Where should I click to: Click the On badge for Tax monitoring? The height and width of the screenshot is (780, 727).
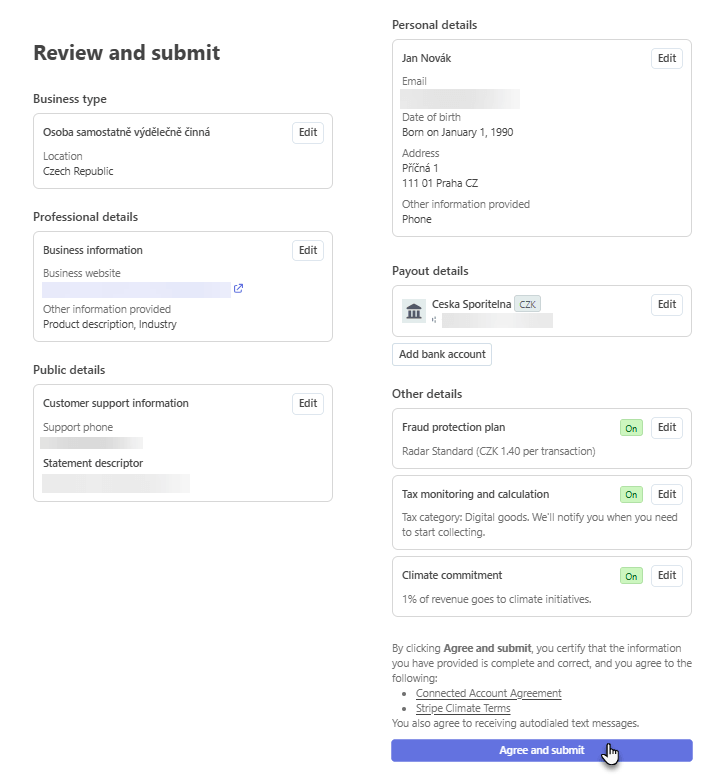point(631,494)
